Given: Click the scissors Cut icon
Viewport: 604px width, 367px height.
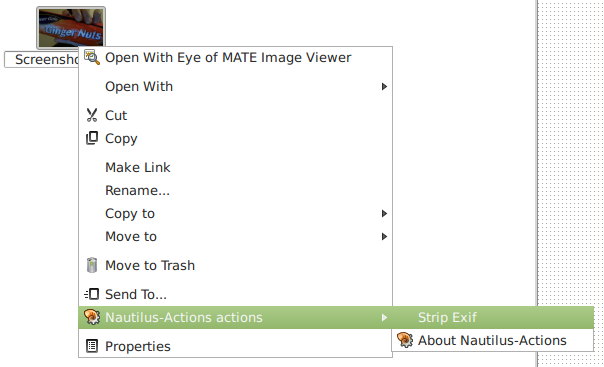Looking at the screenshot, I should 92,115.
